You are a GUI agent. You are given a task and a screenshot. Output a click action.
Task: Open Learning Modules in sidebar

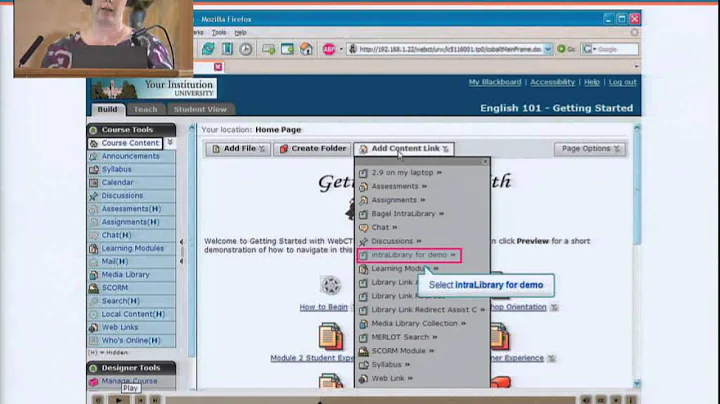pos(131,248)
